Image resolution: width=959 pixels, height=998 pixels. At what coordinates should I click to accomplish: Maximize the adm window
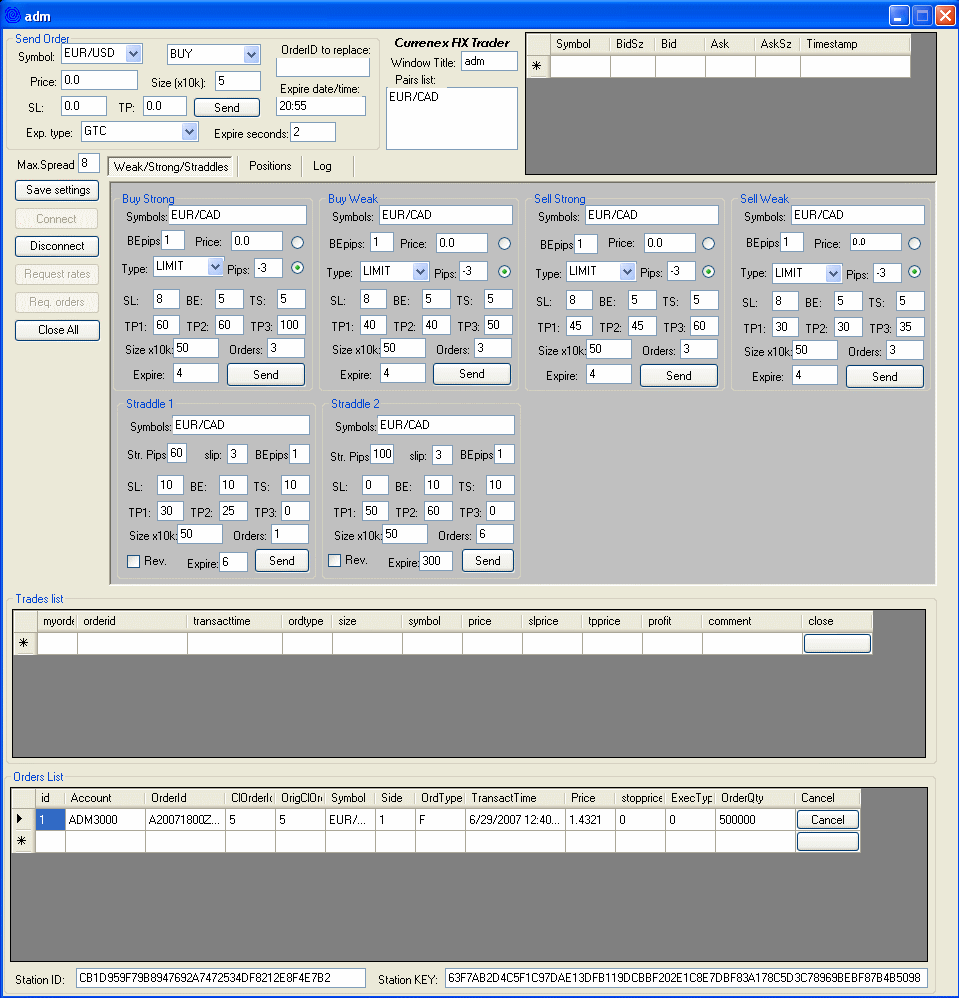[x=921, y=15]
